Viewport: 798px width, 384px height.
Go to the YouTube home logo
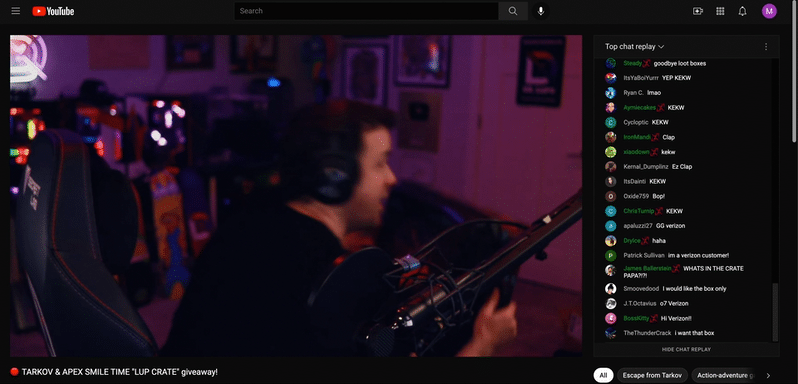[x=53, y=11]
